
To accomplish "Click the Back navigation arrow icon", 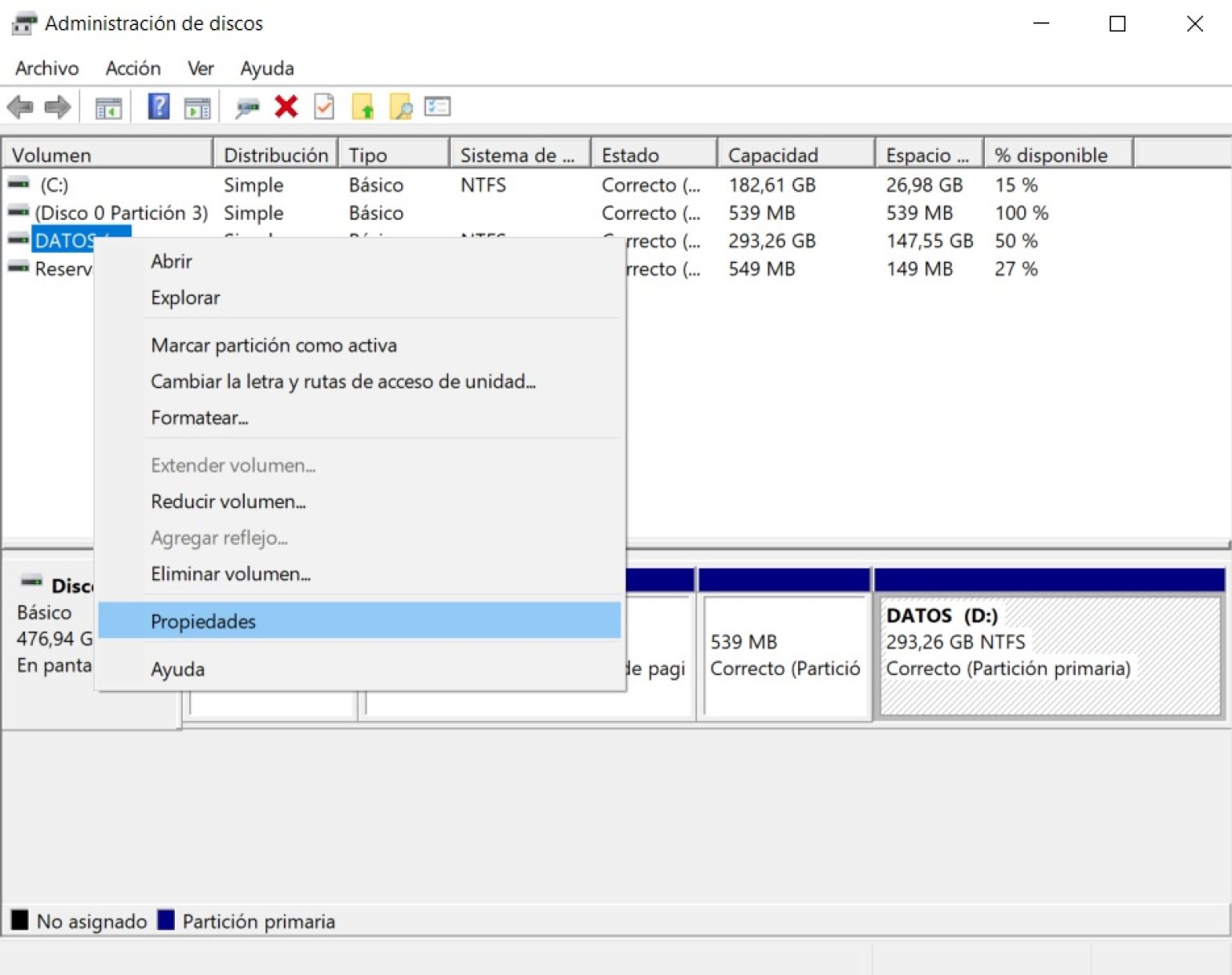I will [x=20, y=106].
